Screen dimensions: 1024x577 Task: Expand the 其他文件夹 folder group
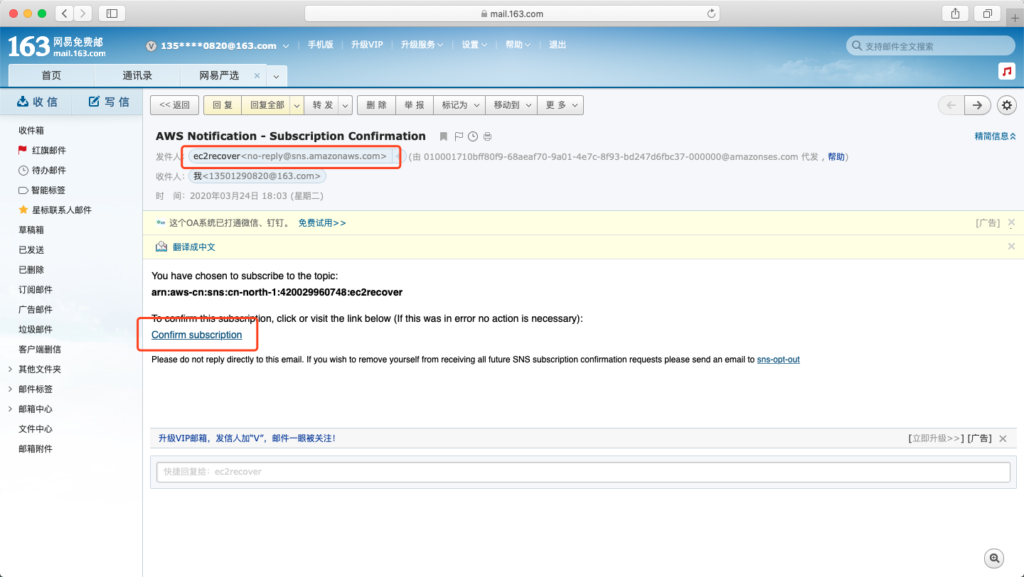(x=10, y=369)
